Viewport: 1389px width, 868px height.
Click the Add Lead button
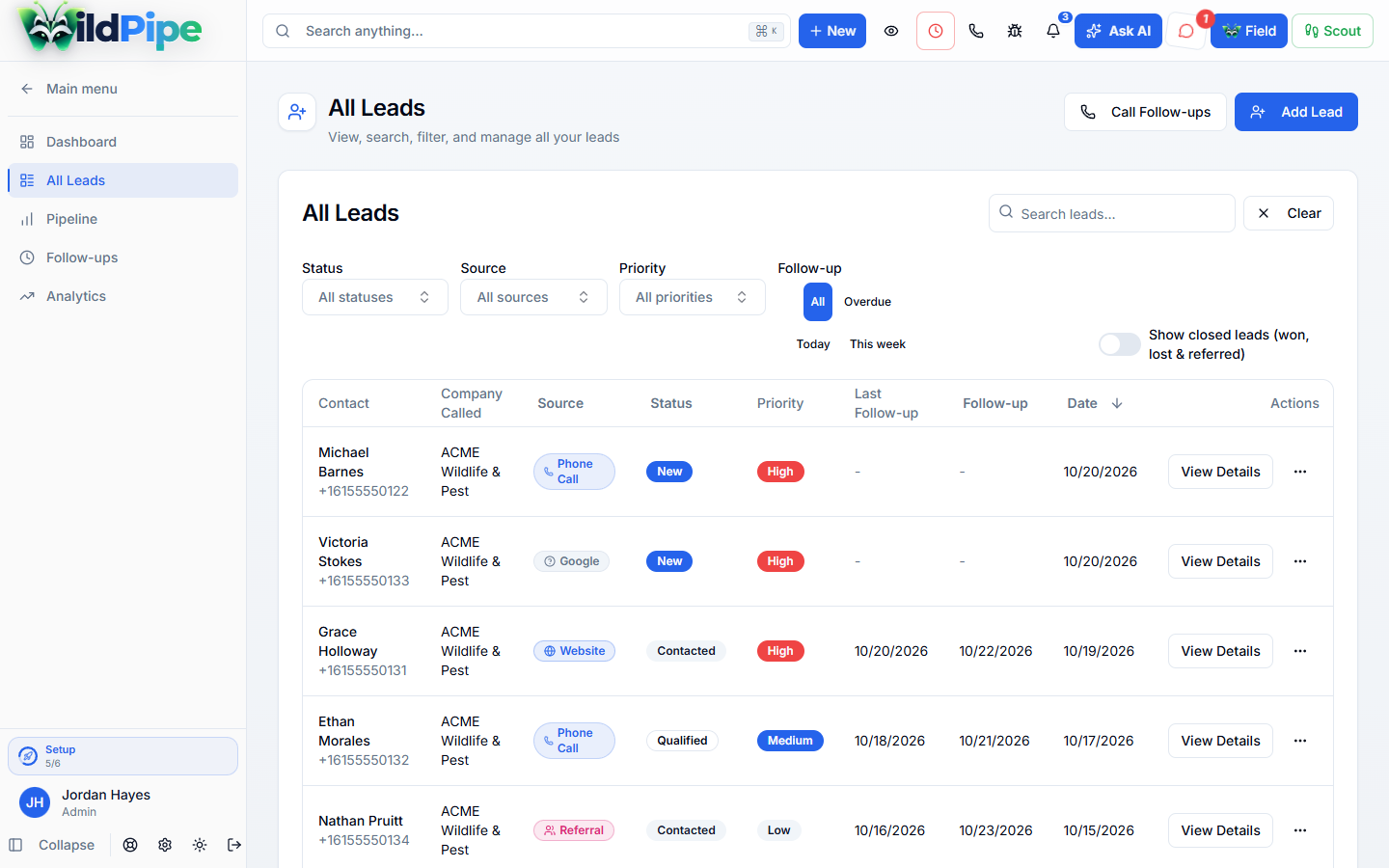pos(1296,112)
